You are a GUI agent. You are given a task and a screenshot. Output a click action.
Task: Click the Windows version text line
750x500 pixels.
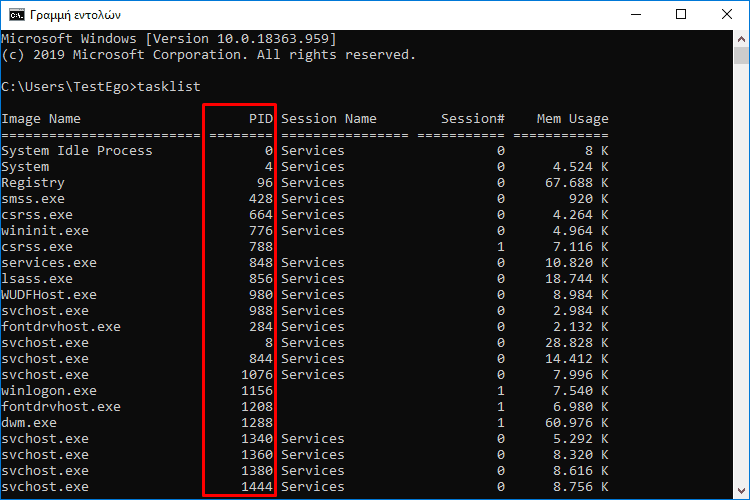(x=169, y=39)
